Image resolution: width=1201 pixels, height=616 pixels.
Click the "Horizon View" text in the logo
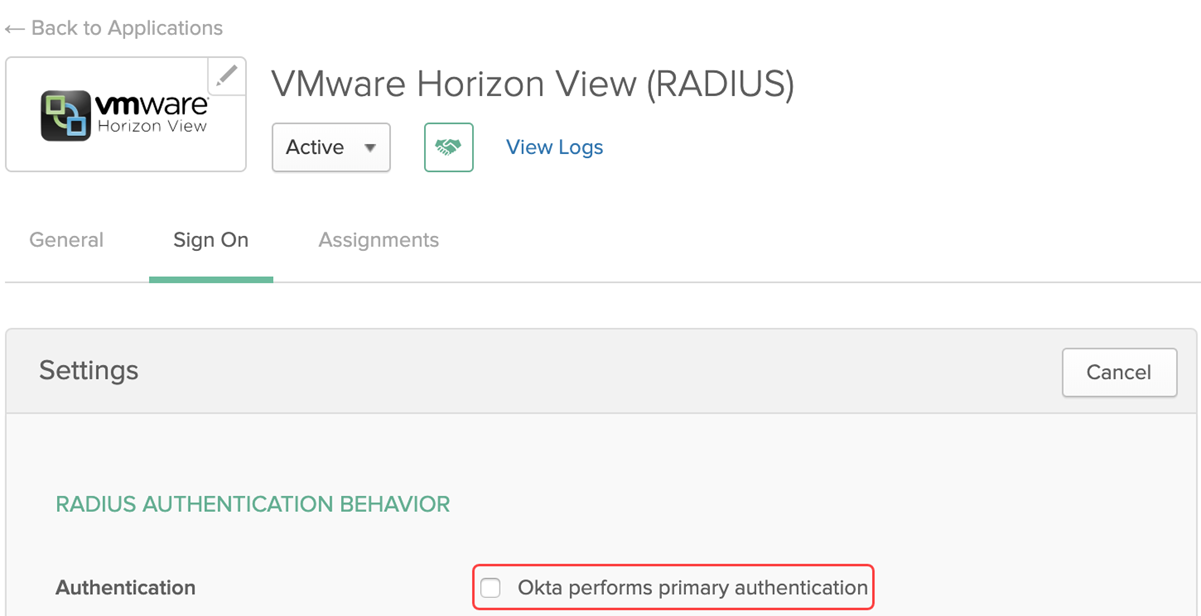pos(152,127)
